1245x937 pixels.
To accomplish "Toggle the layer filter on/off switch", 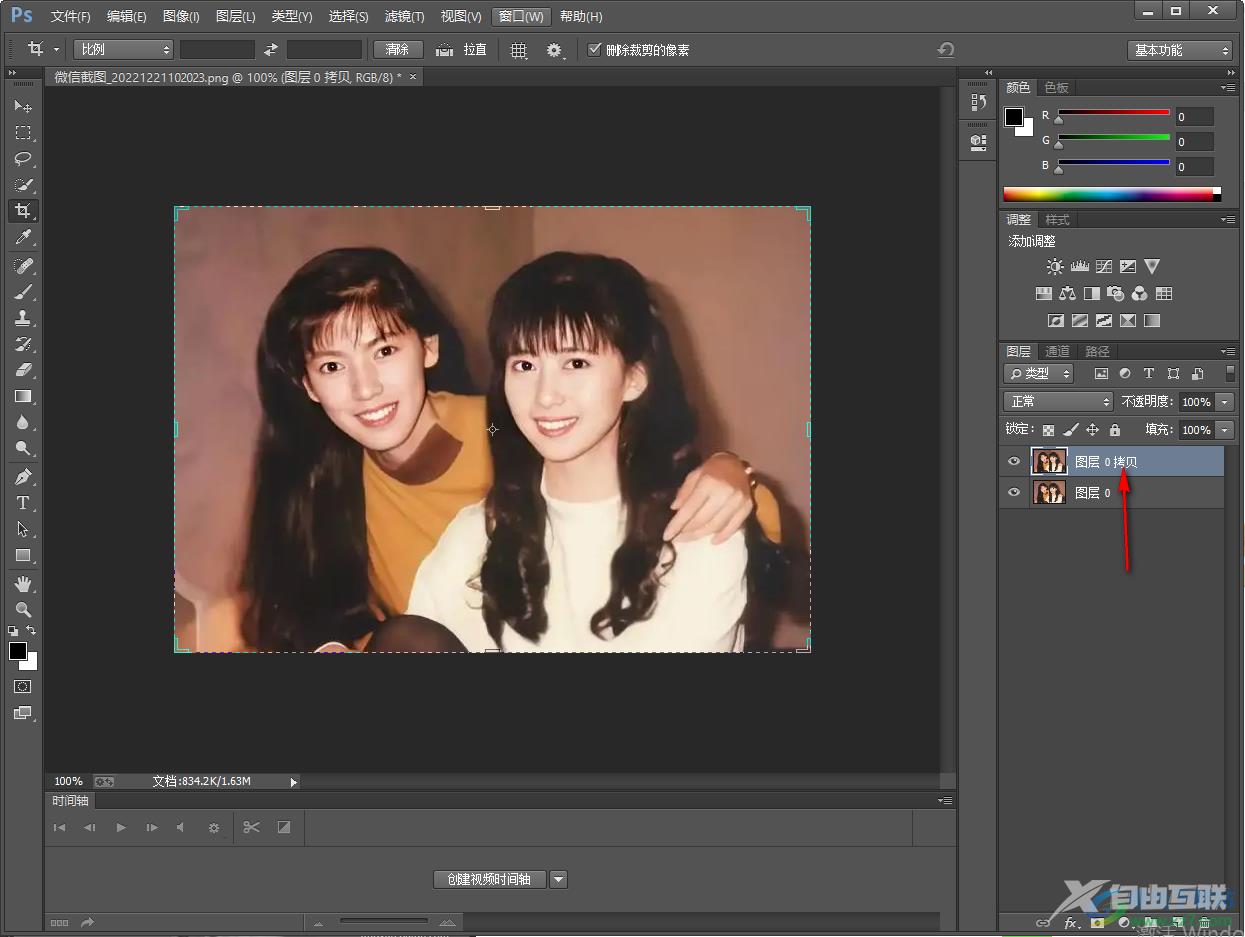I will [x=1230, y=373].
